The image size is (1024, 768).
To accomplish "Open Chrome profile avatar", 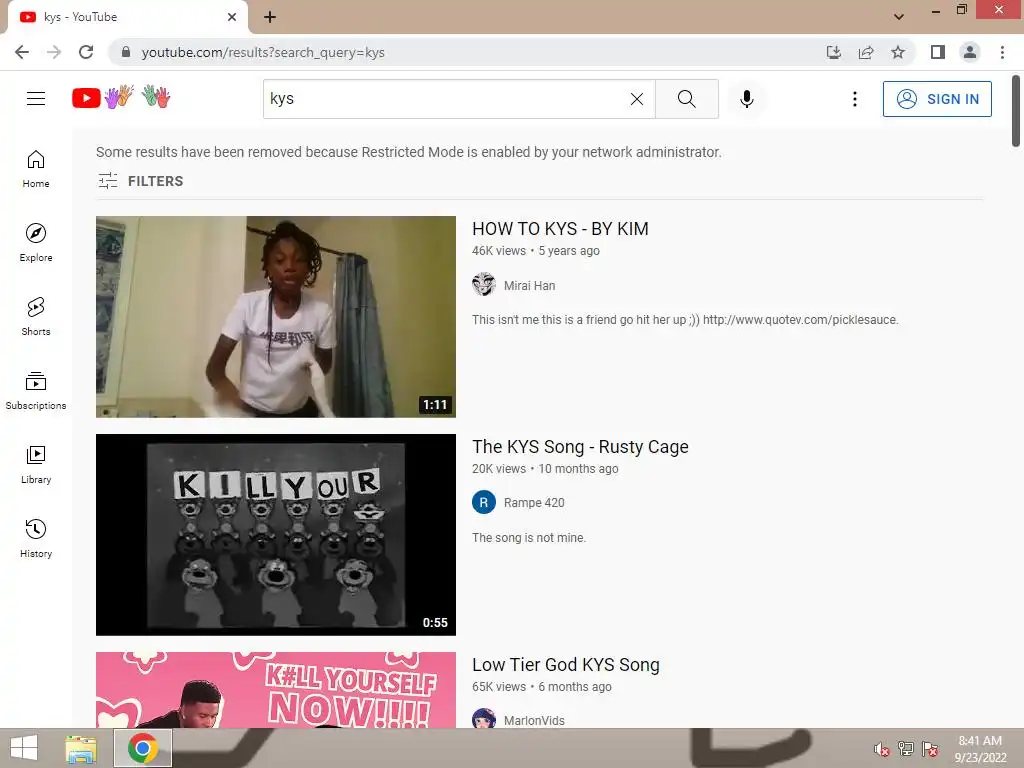I will [970, 52].
